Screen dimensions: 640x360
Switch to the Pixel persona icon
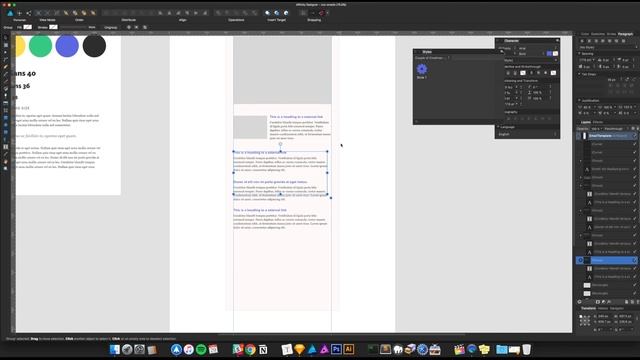click(x=19, y=13)
